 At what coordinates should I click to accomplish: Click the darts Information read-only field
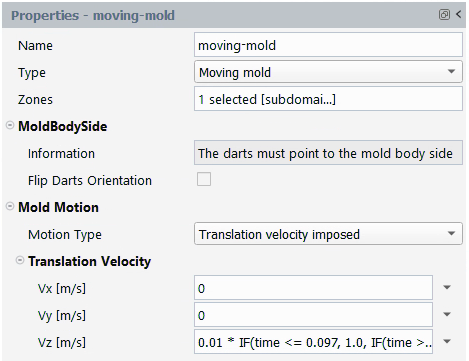[328, 153]
